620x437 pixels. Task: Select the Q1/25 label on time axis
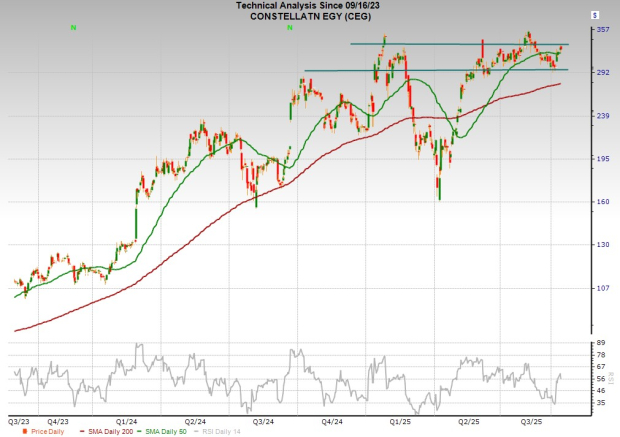[x=401, y=422]
